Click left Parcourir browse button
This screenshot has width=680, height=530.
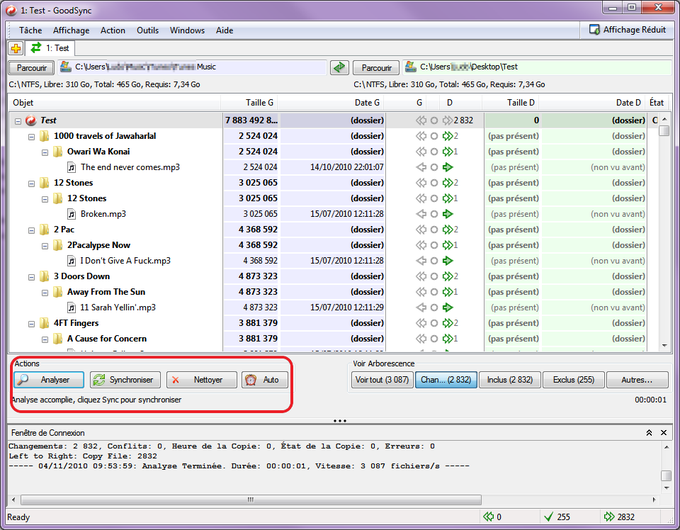pos(31,68)
